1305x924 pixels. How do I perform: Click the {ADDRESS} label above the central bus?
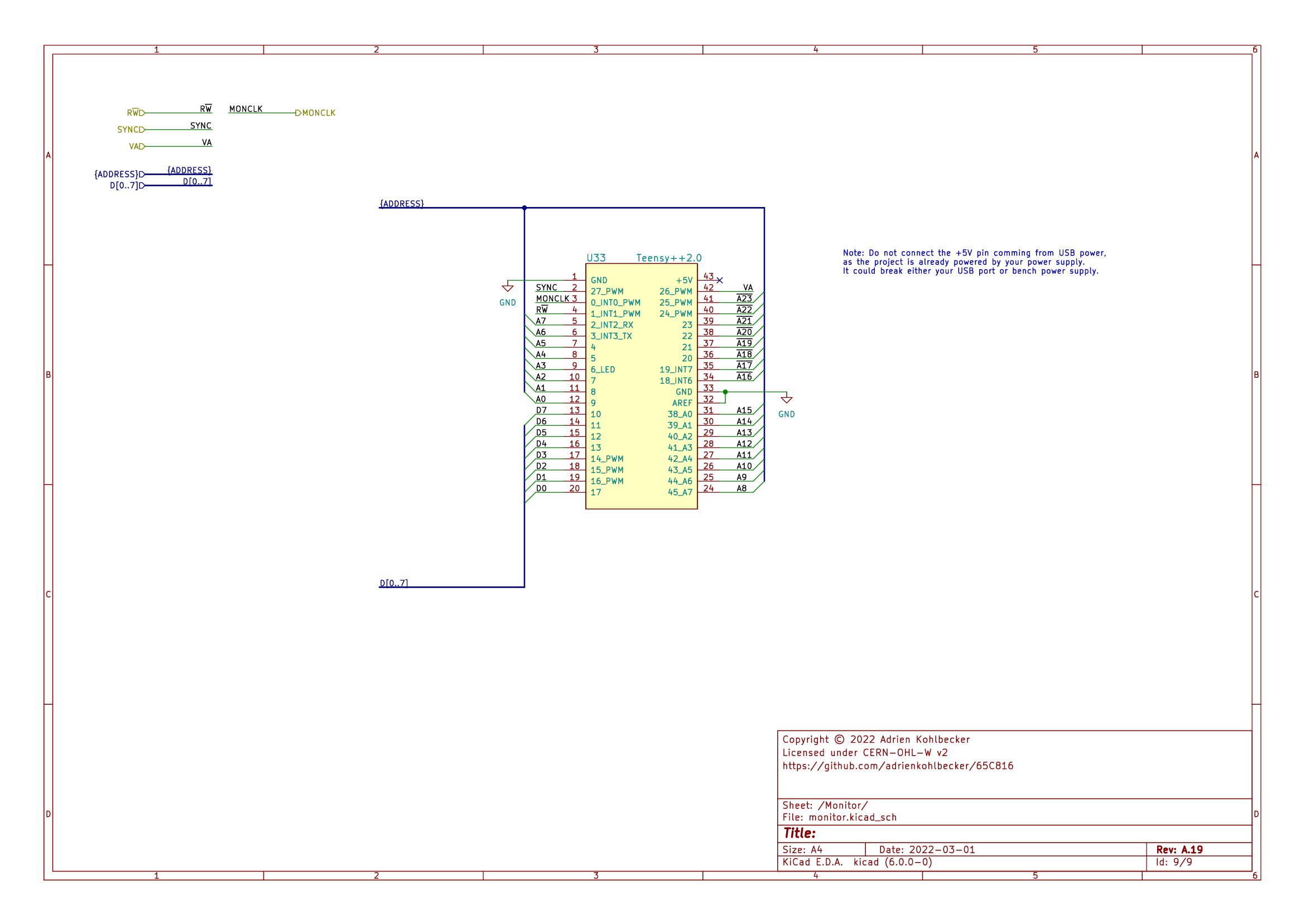coord(402,203)
